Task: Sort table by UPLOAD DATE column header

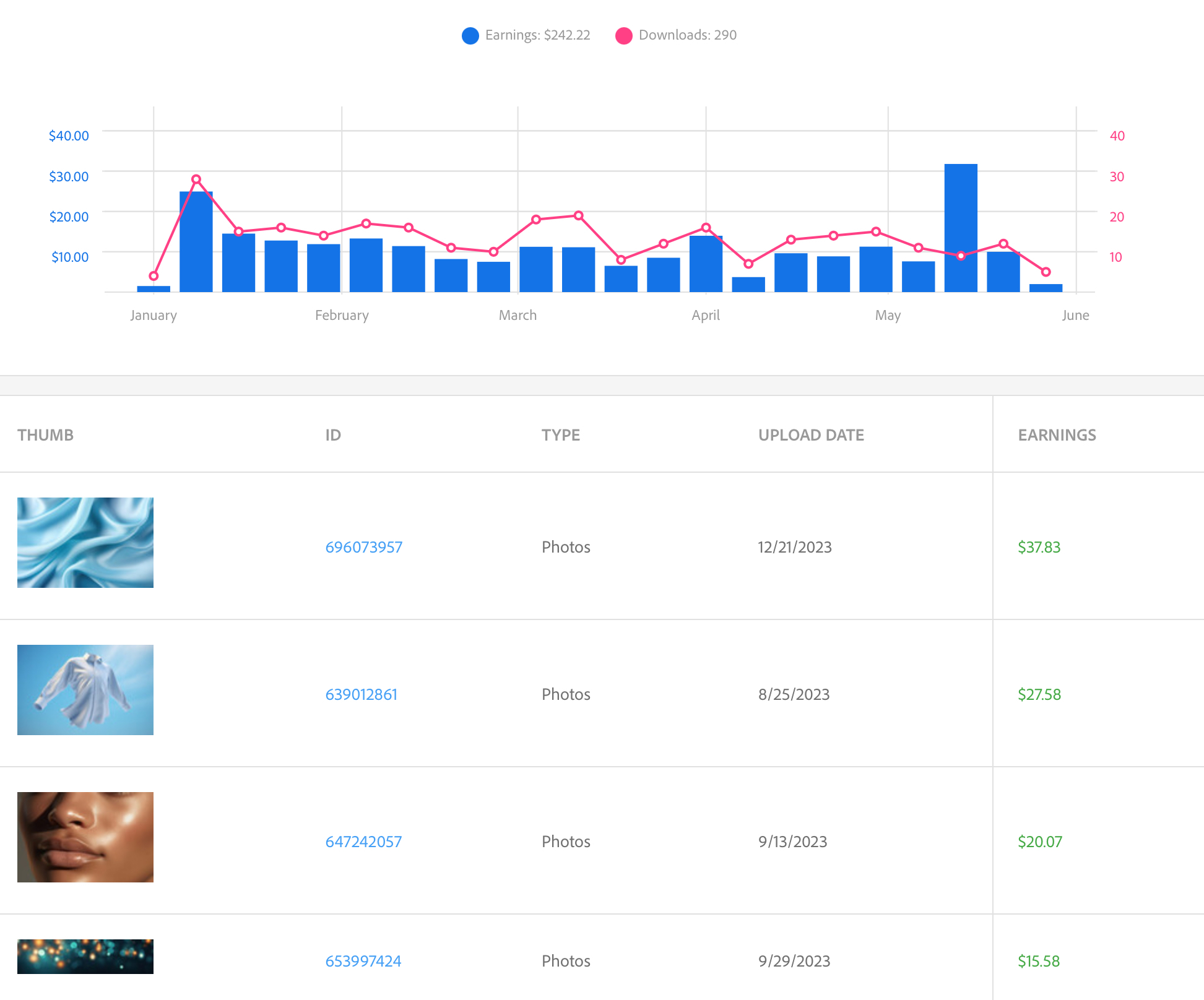Action: pyautogui.click(x=810, y=435)
